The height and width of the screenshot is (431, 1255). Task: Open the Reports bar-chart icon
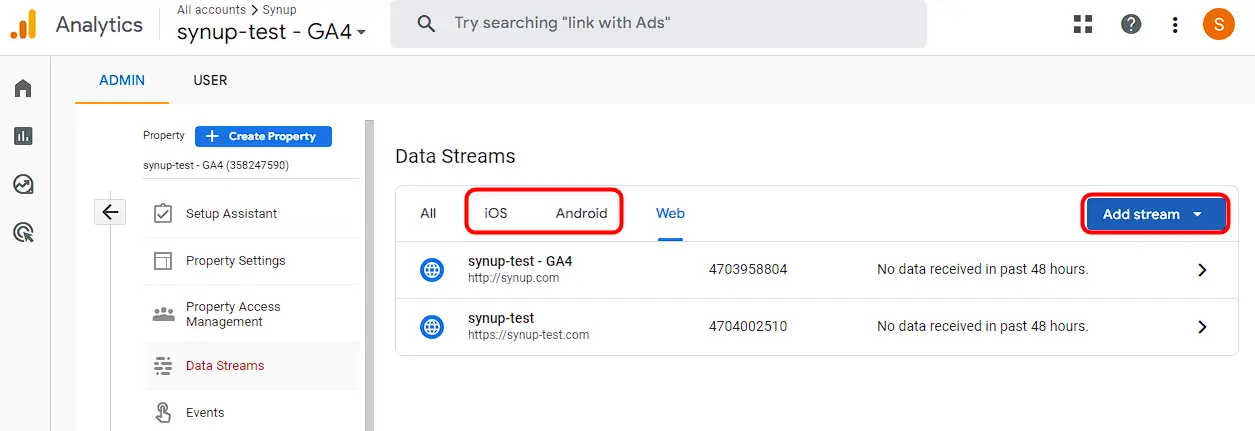pos(23,136)
